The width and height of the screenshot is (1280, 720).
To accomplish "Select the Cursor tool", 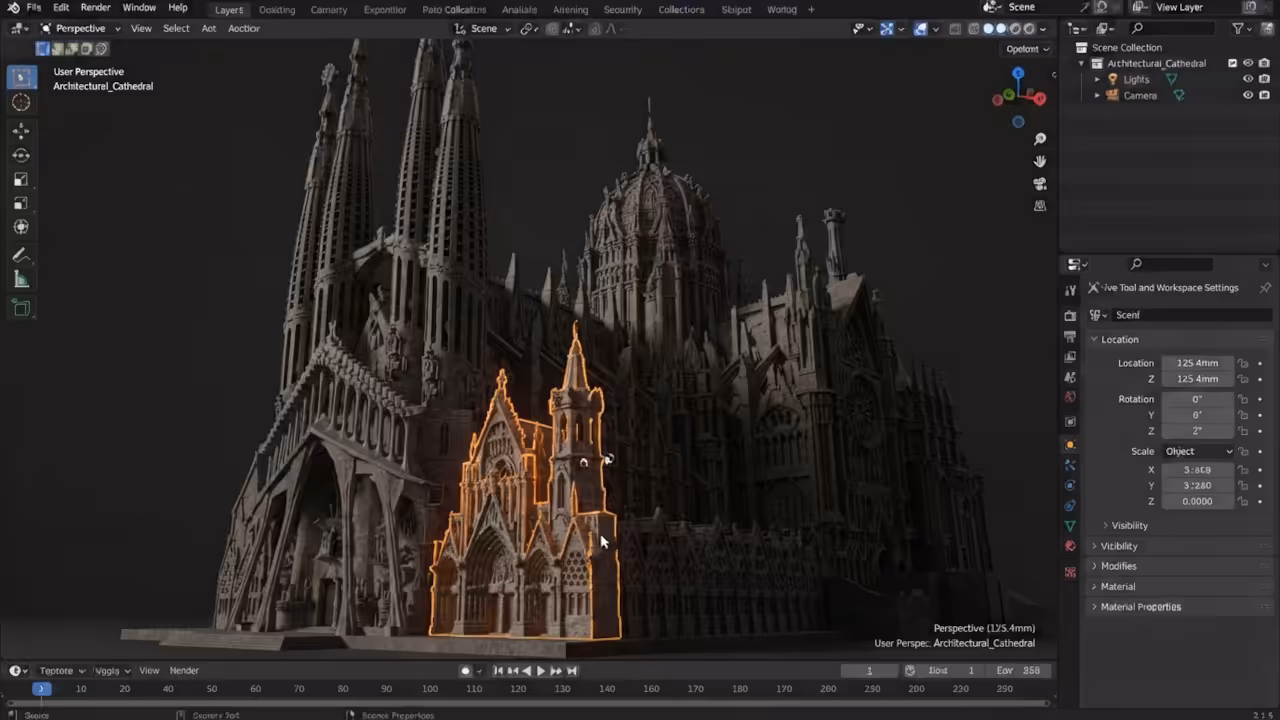I will (21, 102).
